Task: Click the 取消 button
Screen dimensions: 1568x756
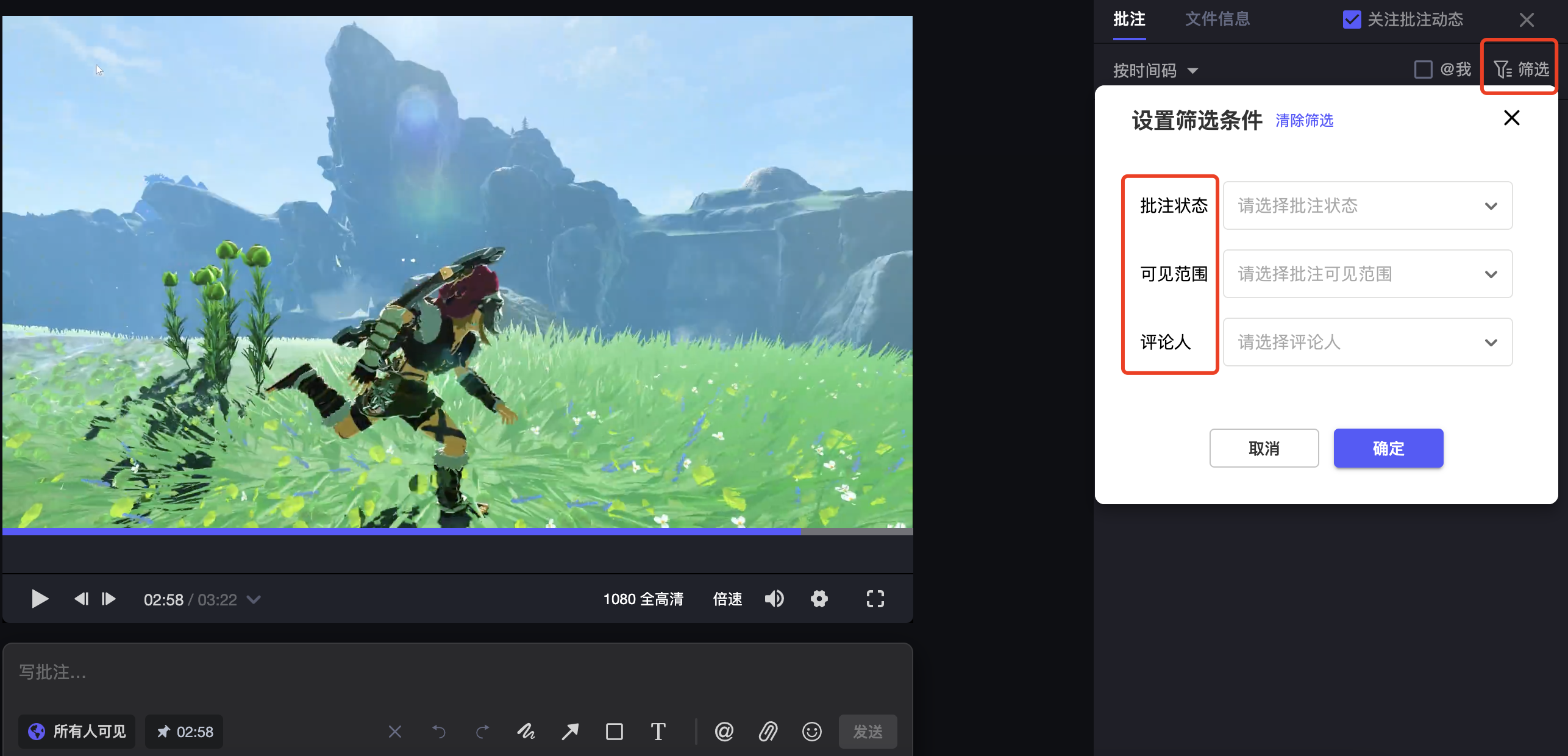Action: 1264,448
